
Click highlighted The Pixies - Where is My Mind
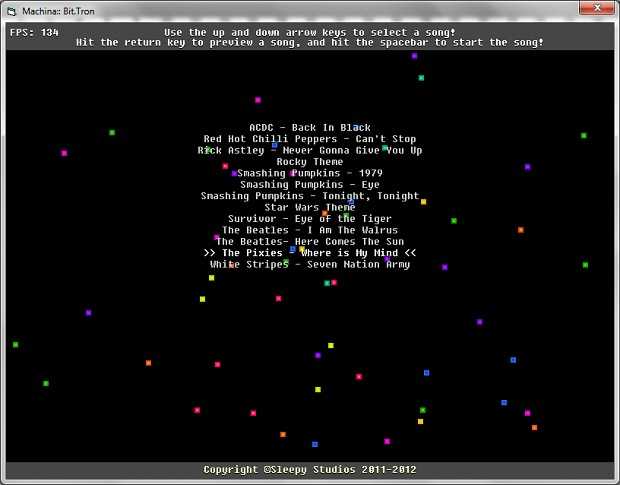[x=310, y=253]
